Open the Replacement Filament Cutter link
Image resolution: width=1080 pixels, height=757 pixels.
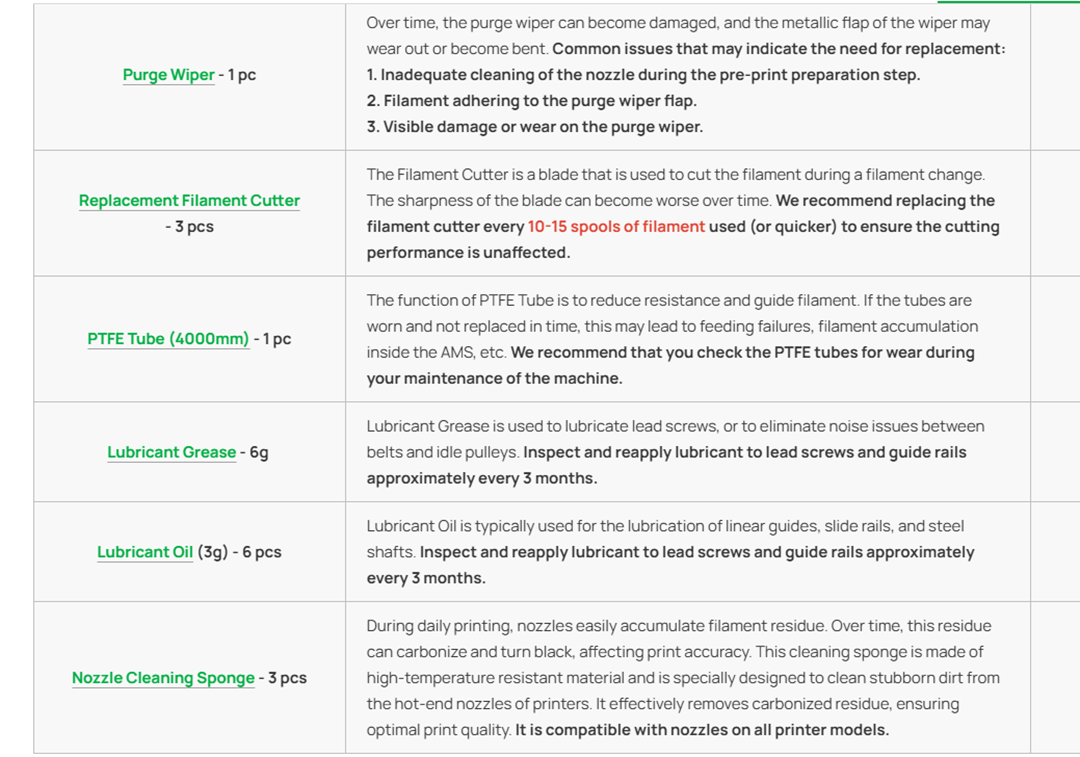pos(189,200)
